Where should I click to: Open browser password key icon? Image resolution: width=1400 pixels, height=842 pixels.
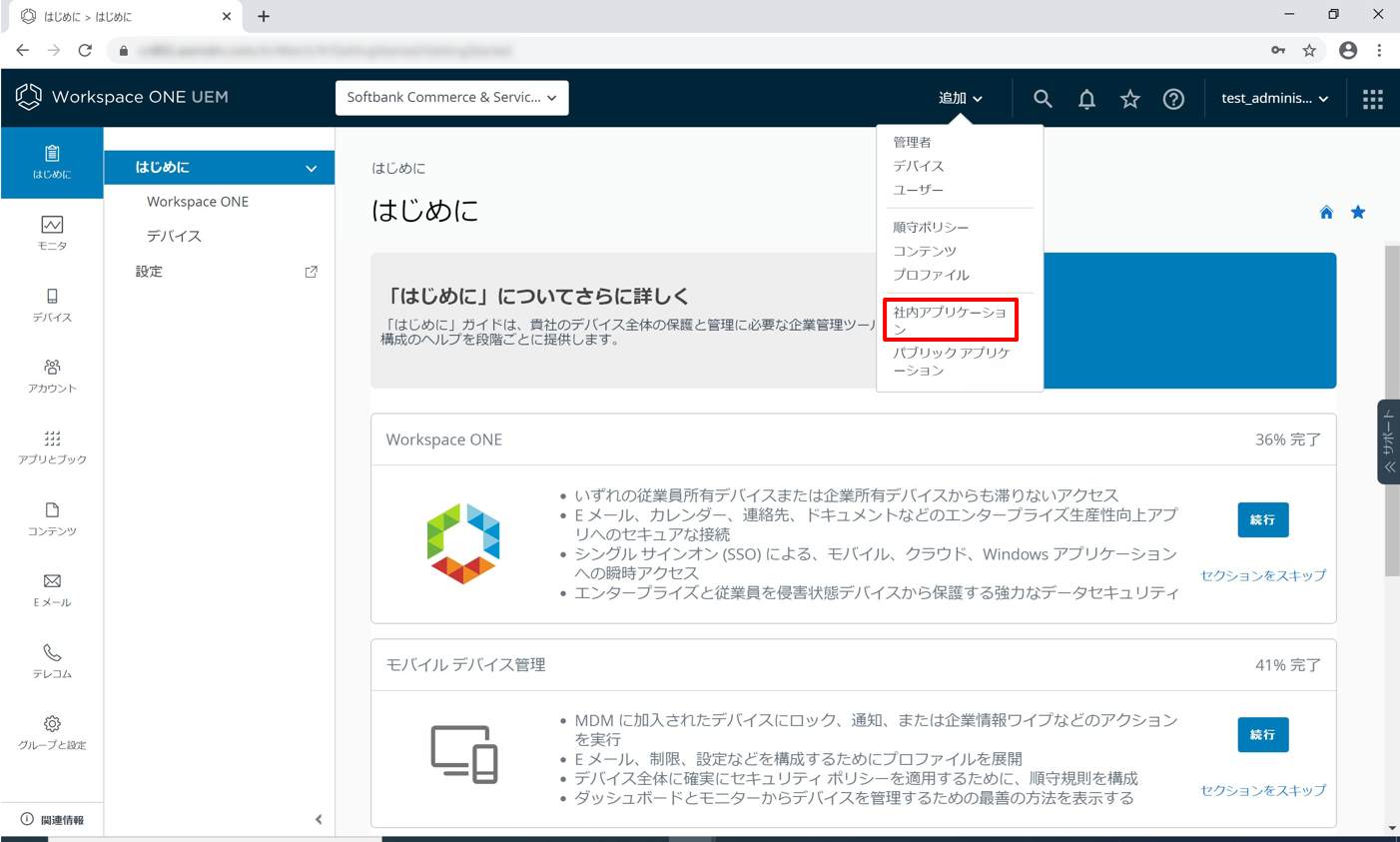click(x=1278, y=50)
